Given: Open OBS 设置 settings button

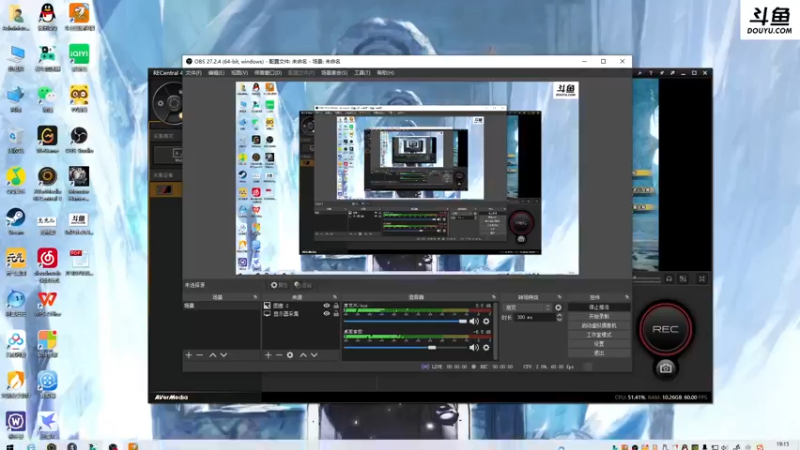Looking at the screenshot, I should [599, 344].
